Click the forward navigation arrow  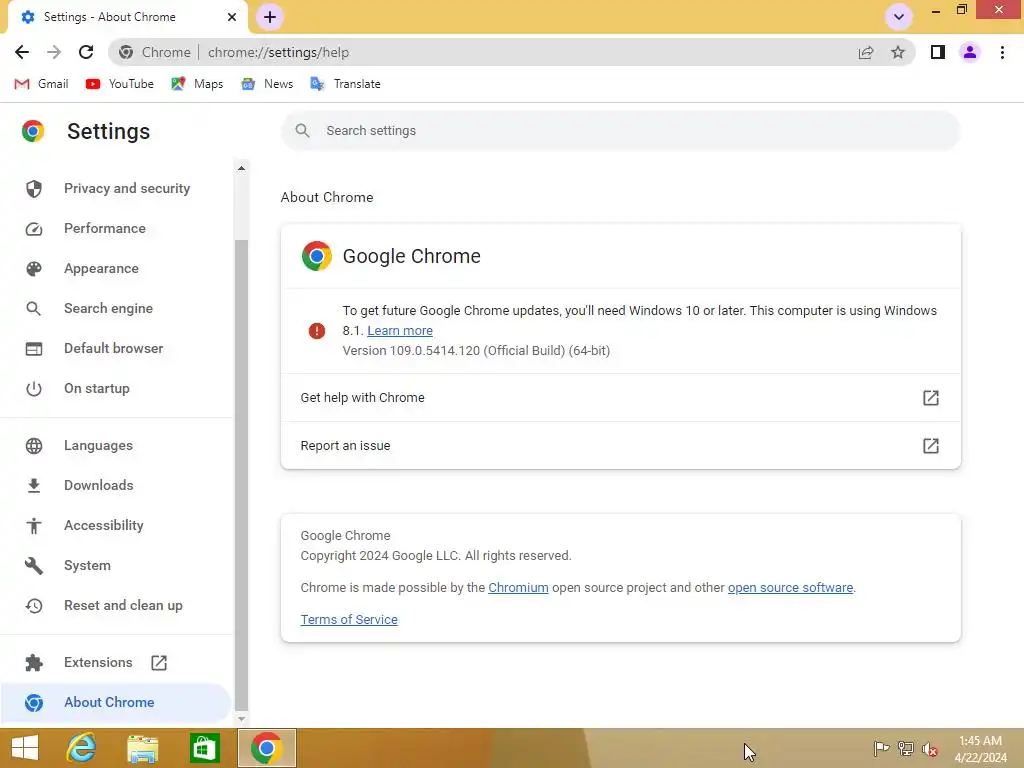54,52
